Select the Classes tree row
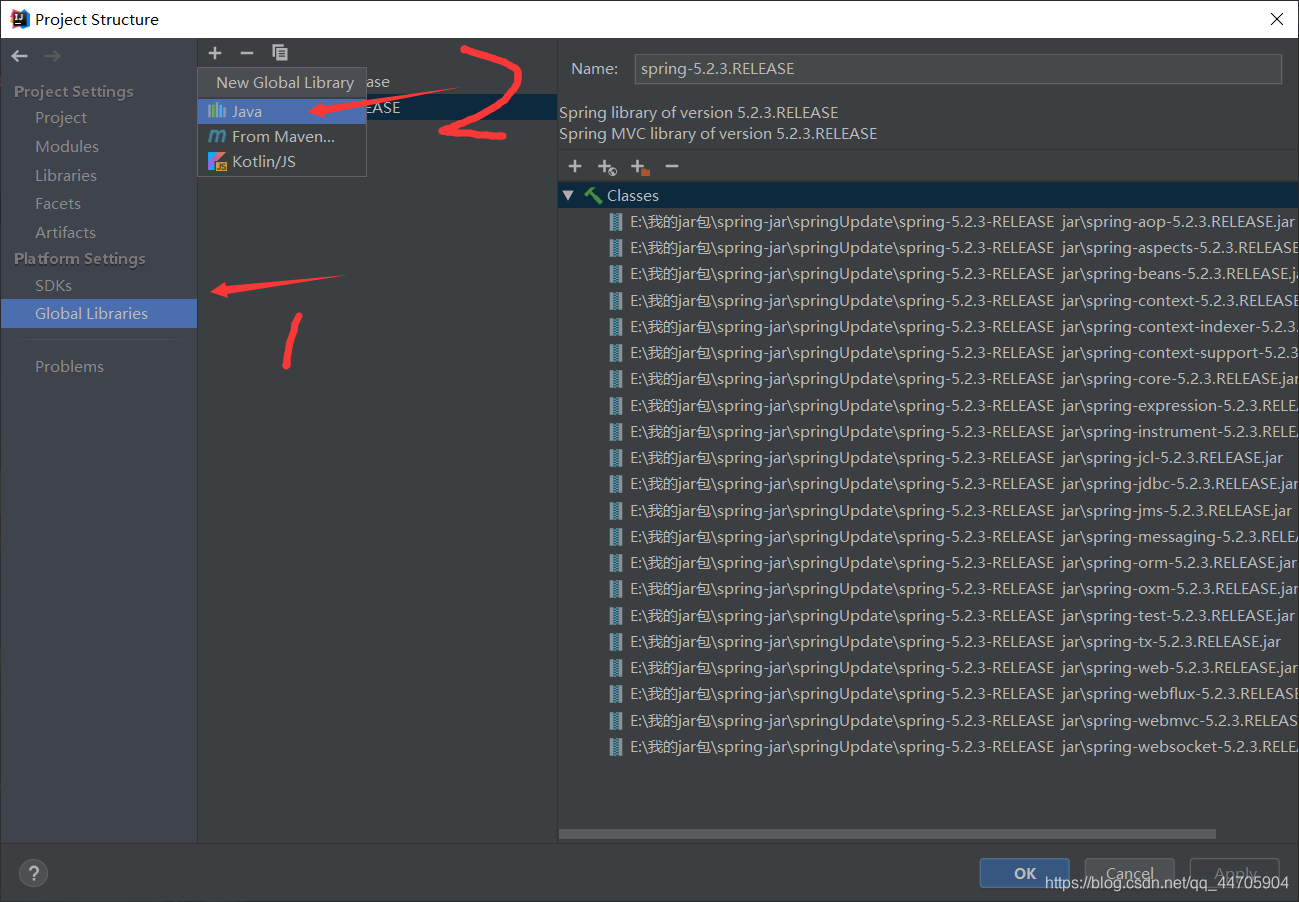Image resolution: width=1299 pixels, height=902 pixels. [x=928, y=195]
